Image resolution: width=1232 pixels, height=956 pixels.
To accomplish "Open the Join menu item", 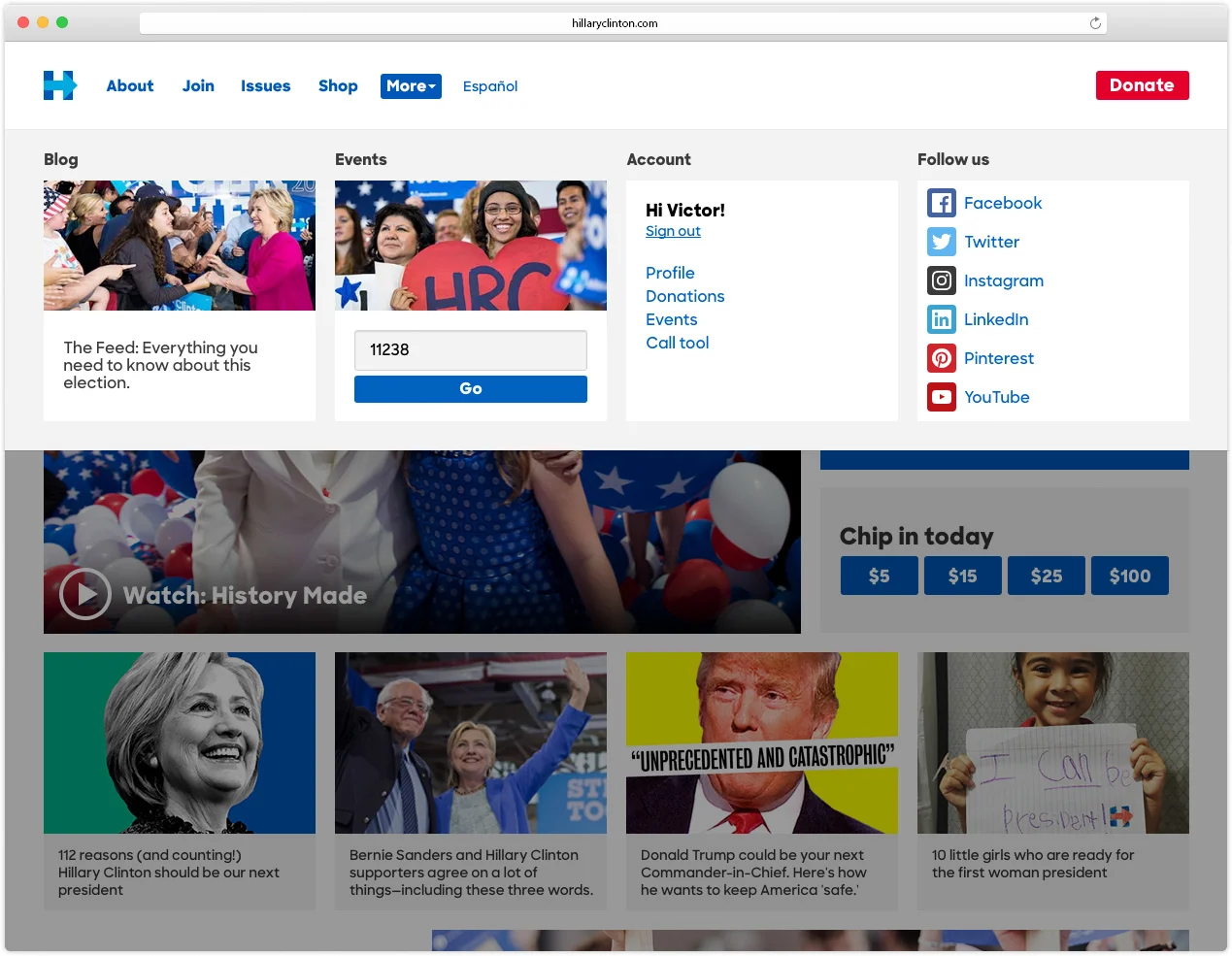I will (x=198, y=85).
